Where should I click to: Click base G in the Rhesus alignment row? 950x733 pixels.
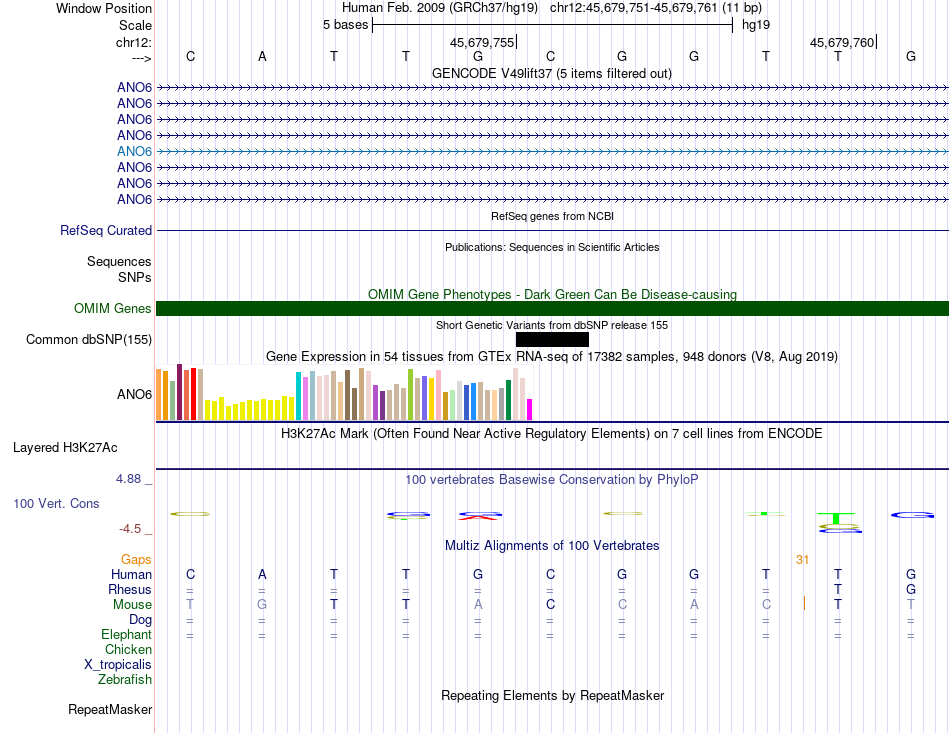point(911,589)
